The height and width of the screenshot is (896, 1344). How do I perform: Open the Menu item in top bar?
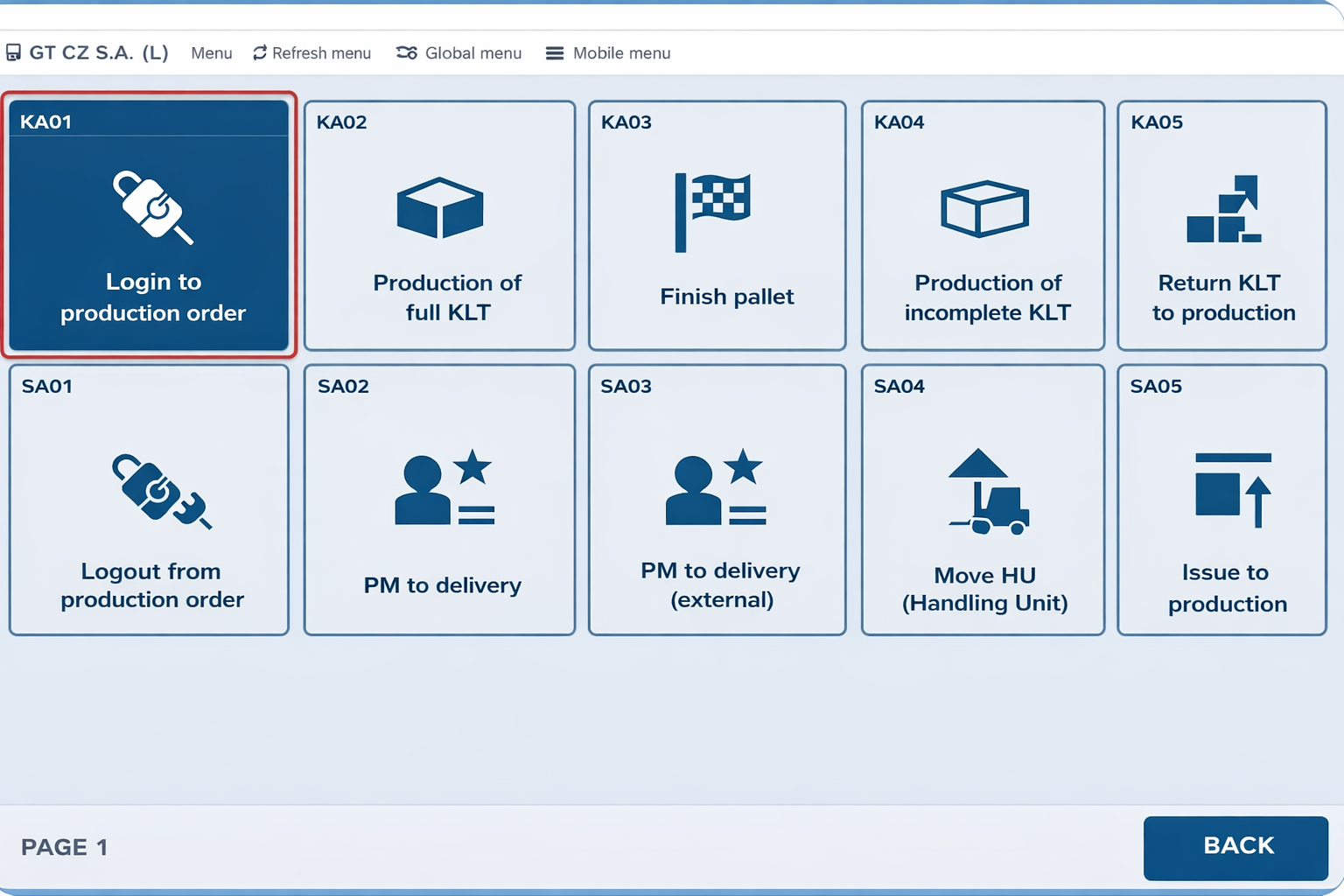pyautogui.click(x=212, y=53)
